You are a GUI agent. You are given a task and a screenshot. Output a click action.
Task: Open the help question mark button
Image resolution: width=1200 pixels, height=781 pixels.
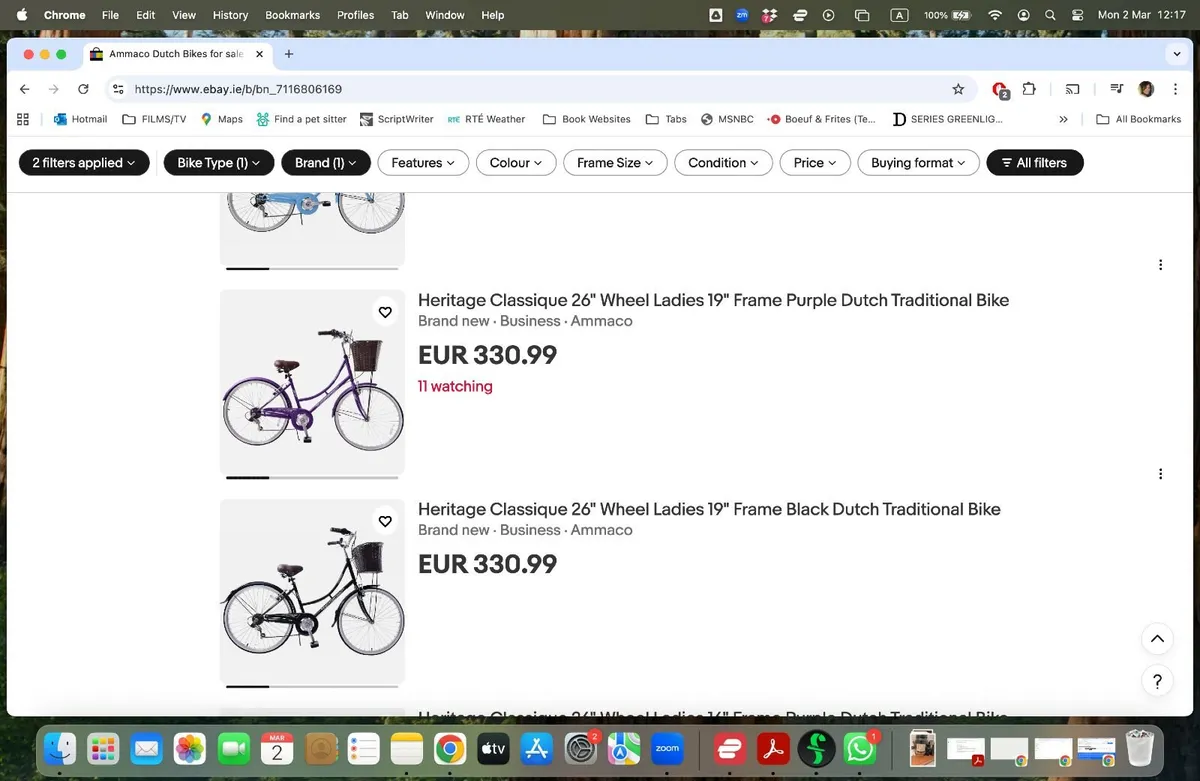click(x=1157, y=681)
